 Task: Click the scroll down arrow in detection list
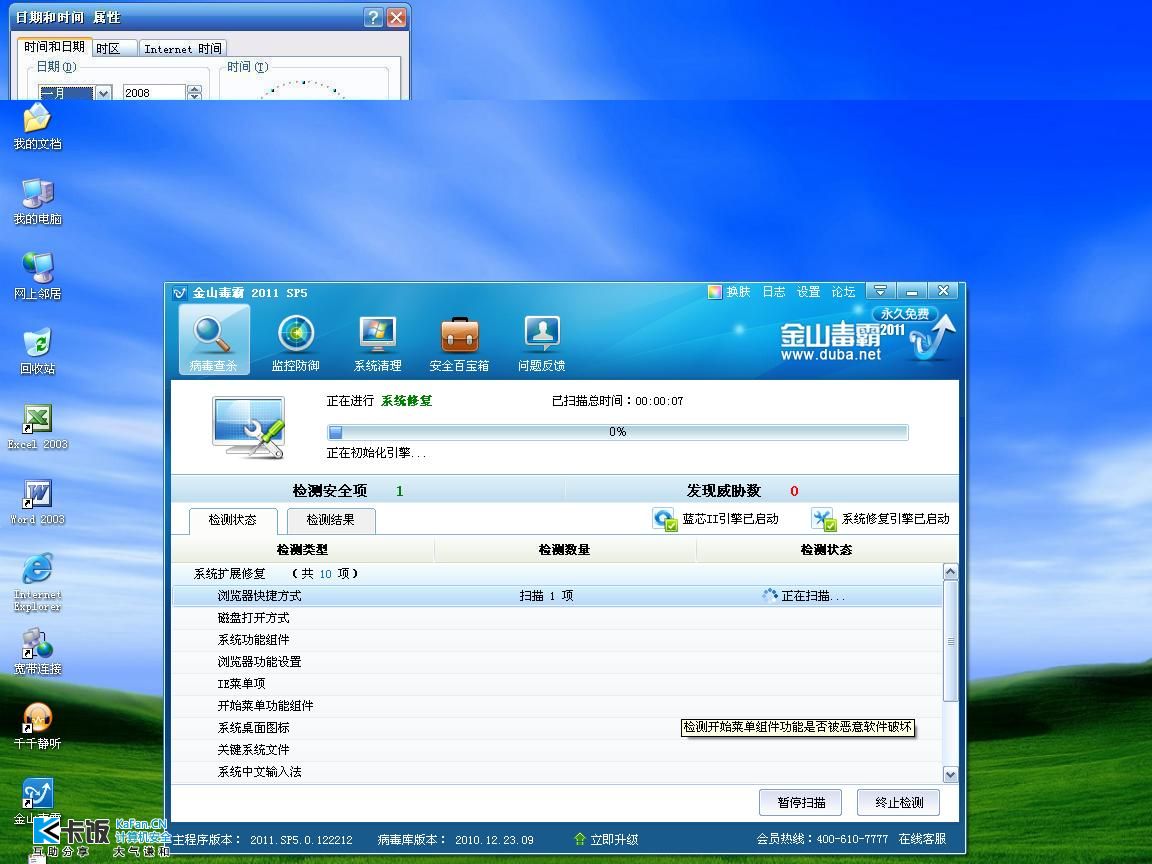tap(950, 774)
